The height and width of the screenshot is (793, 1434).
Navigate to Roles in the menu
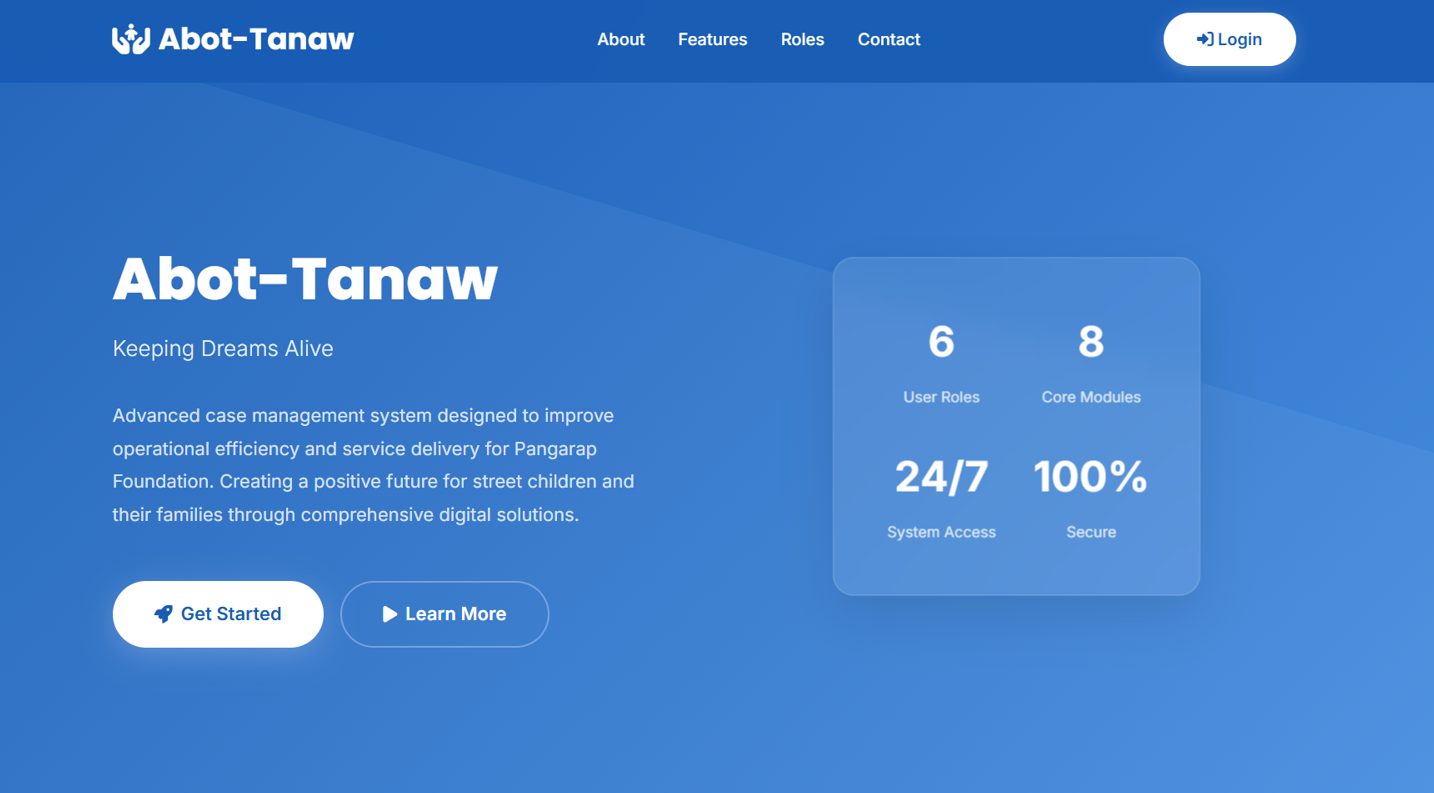point(802,40)
